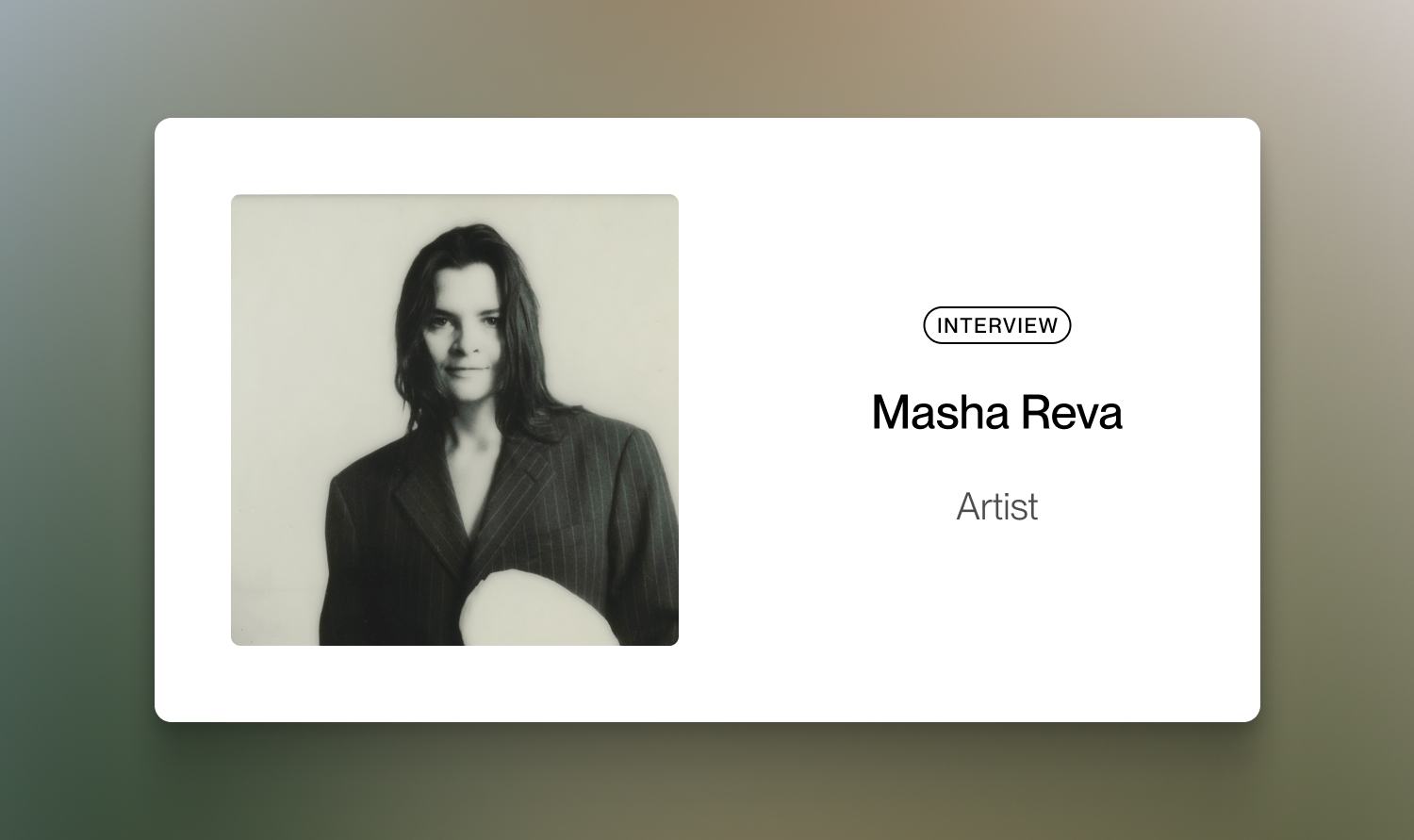Click the blurred tan background above the card

tap(707, 57)
